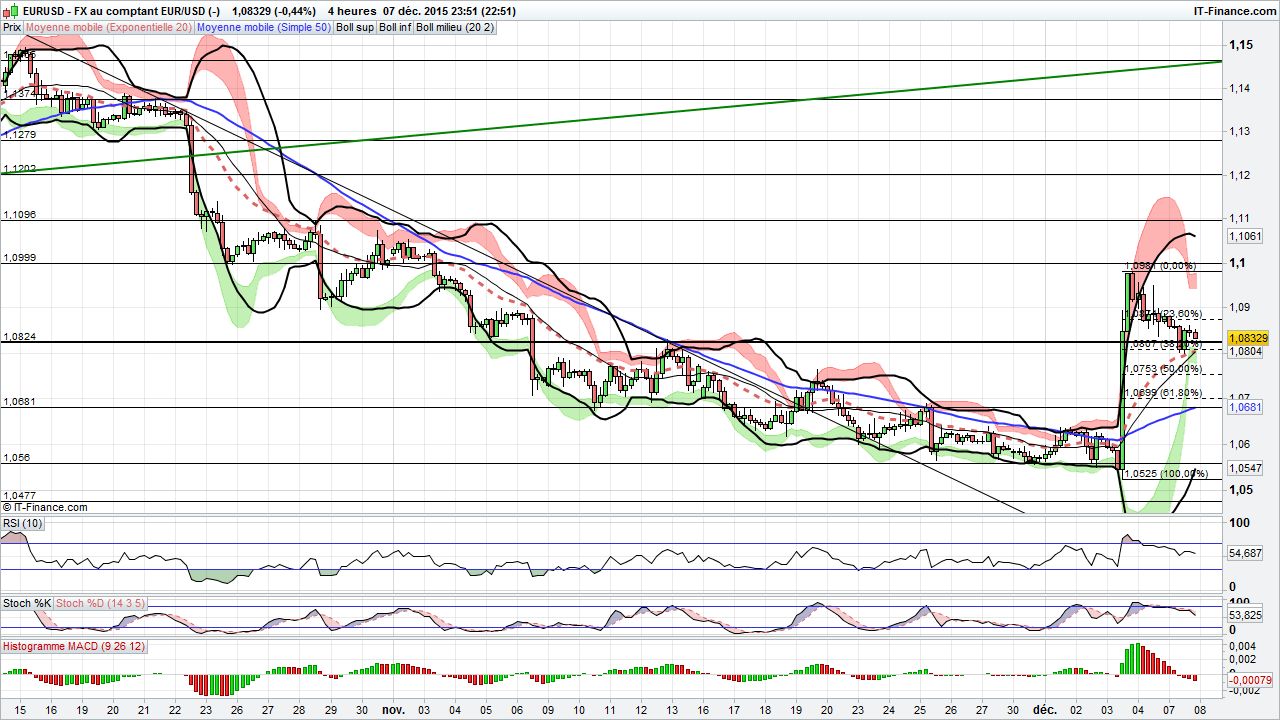Select the Stoch %D (14 3 5) label
Screen dimensions: 1280x720
(98, 603)
